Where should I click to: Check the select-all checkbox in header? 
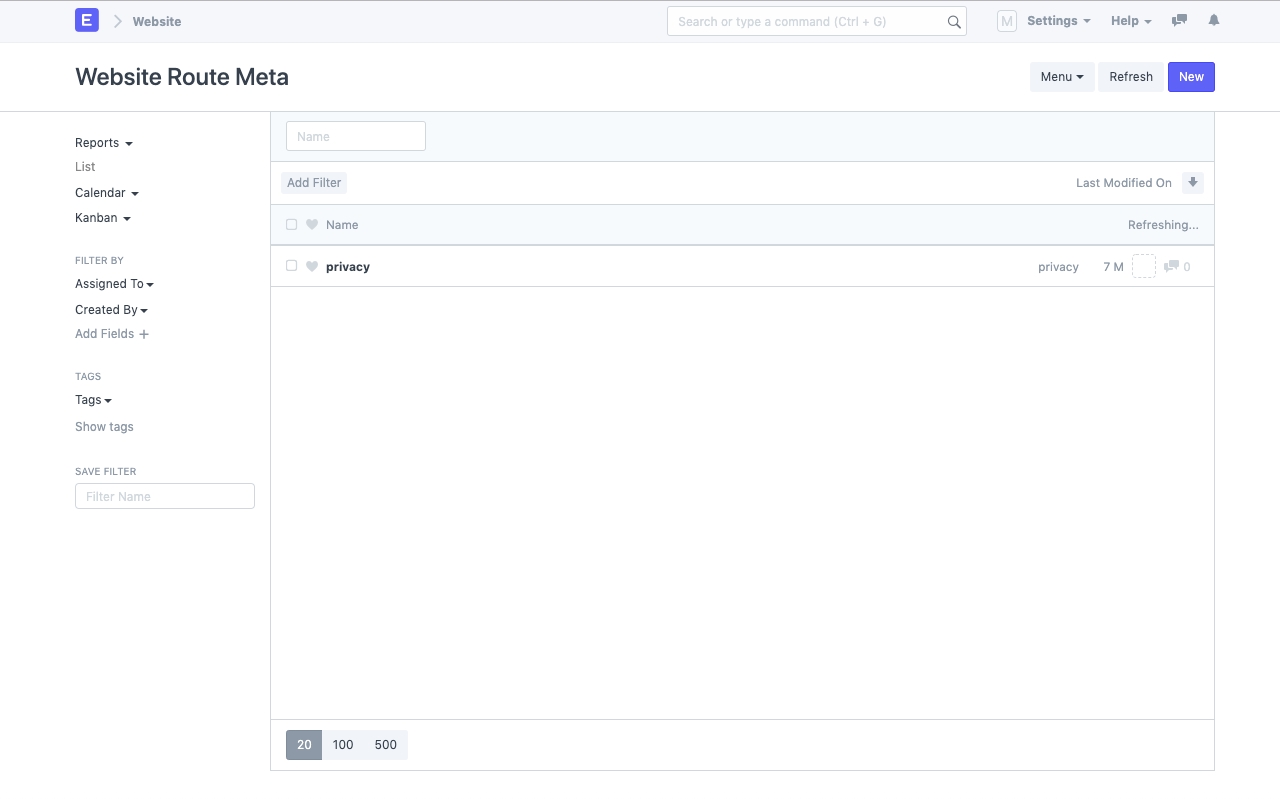pos(292,225)
